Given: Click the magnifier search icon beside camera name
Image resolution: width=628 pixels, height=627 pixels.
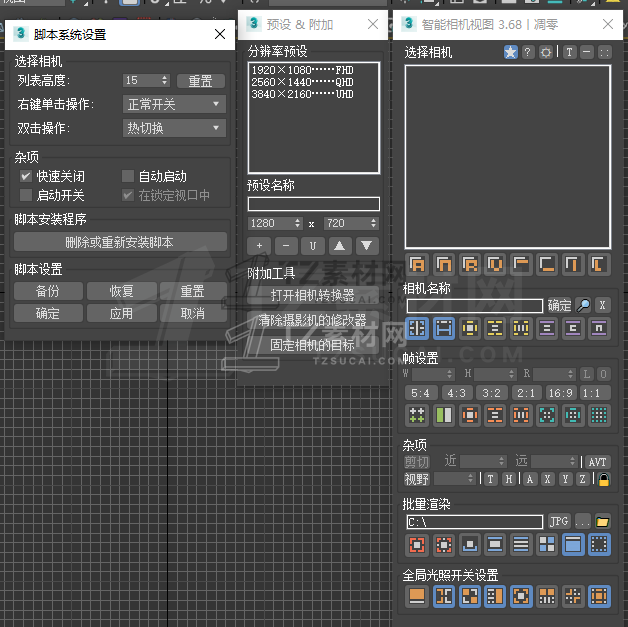Looking at the screenshot, I should (x=583, y=305).
